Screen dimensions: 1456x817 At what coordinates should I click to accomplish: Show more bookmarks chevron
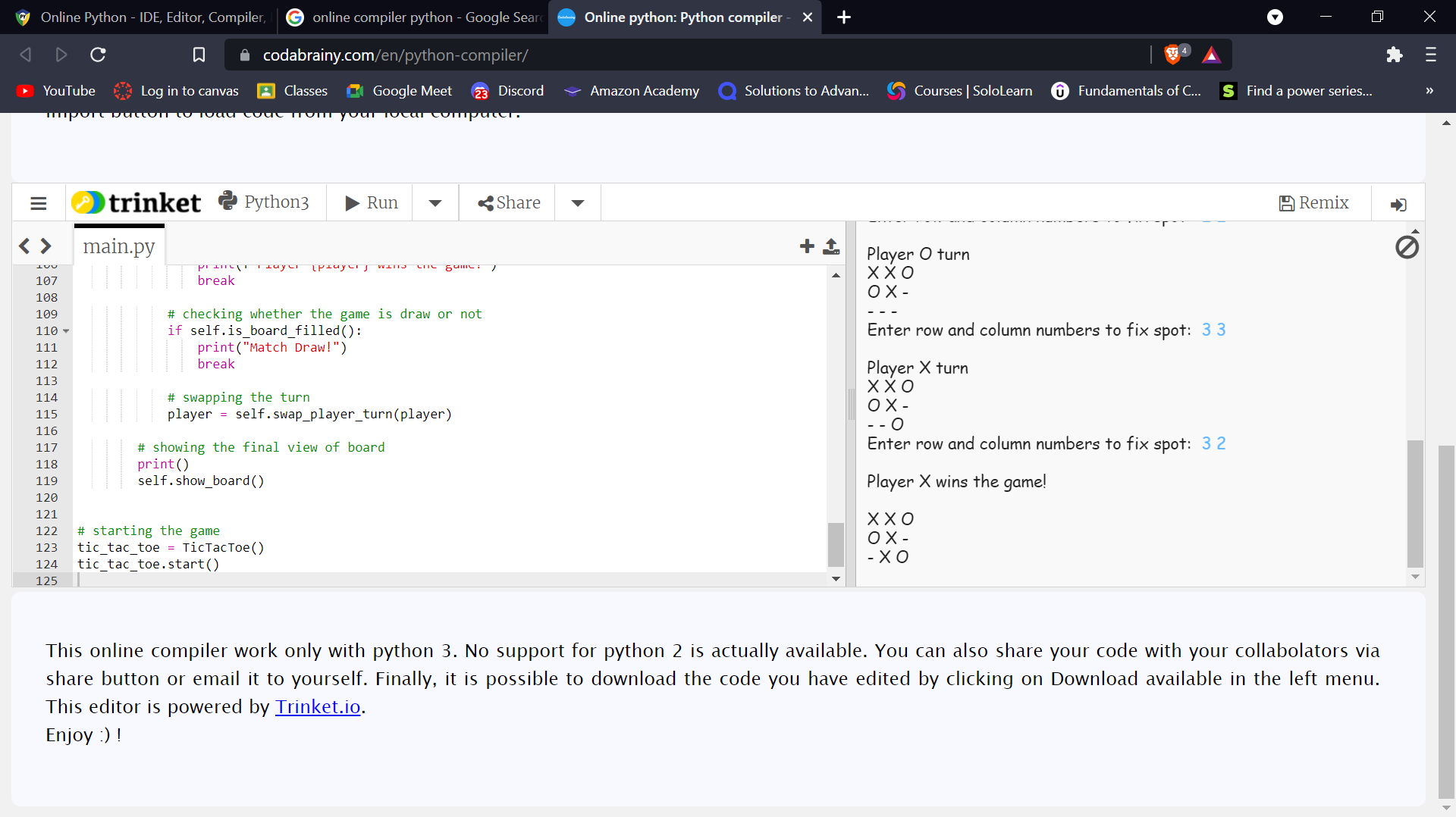tap(1429, 91)
